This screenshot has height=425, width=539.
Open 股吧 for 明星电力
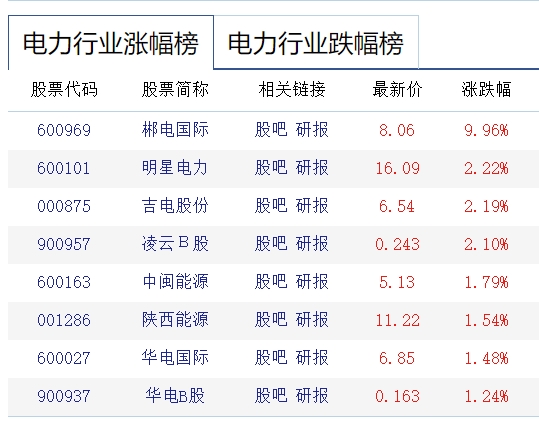point(271,168)
